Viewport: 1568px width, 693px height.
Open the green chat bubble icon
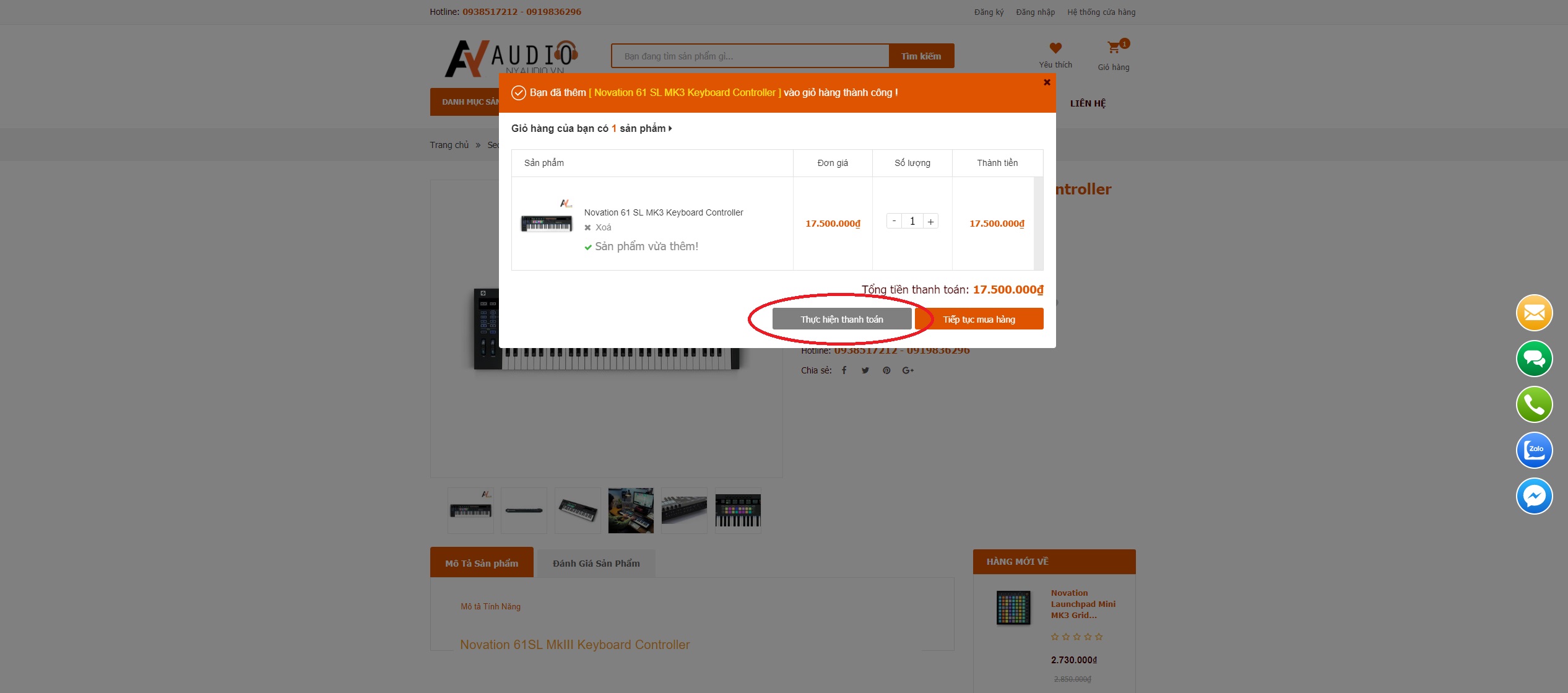pyautogui.click(x=1534, y=359)
